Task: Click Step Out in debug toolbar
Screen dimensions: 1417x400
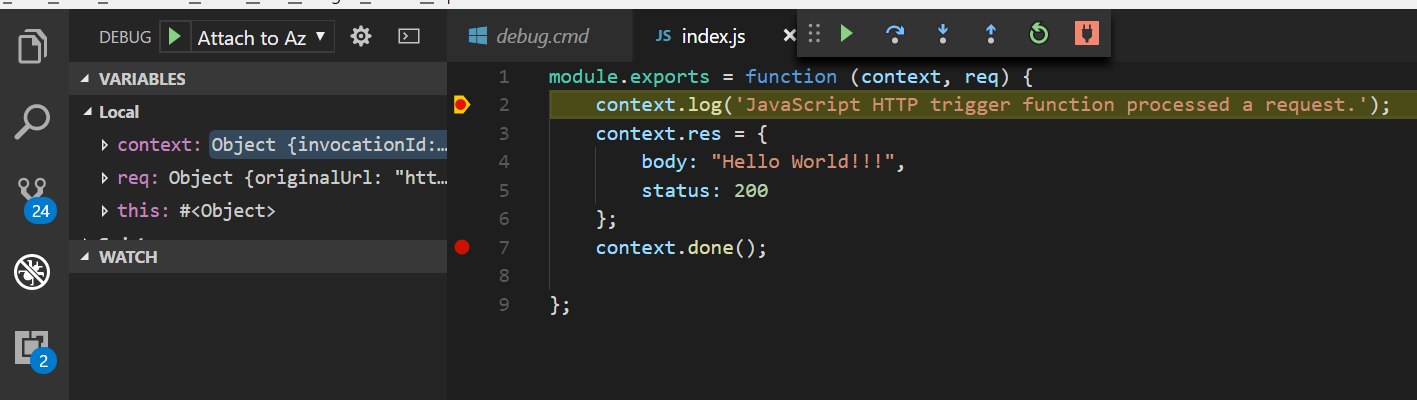Action: click(990, 34)
